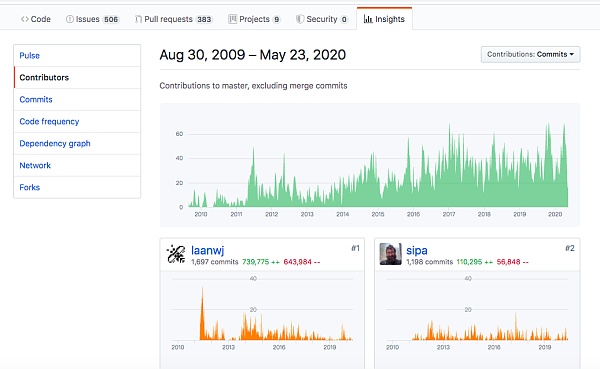Visit the laanwj profile link
Image resolution: width=600 pixels, height=369 pixels.
coord(207,250)
